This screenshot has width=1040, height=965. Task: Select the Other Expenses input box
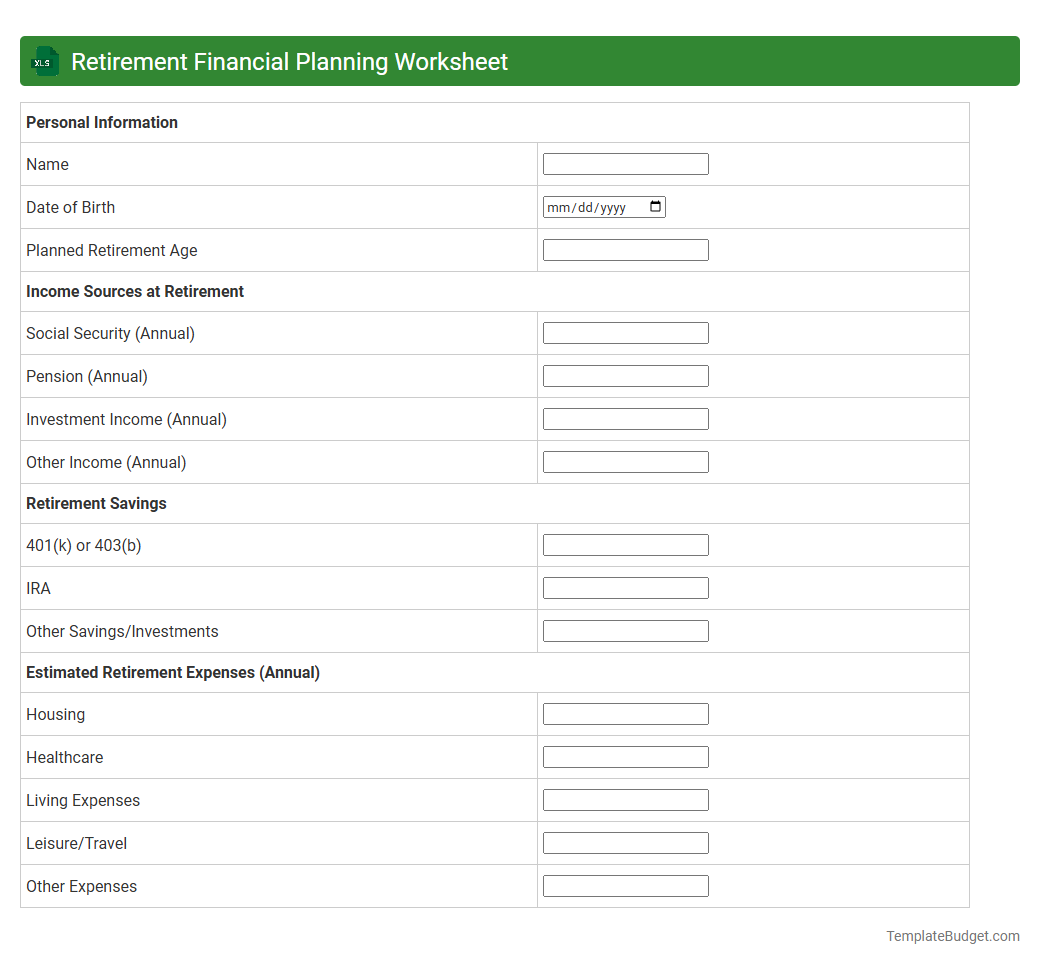click(625, 885)
